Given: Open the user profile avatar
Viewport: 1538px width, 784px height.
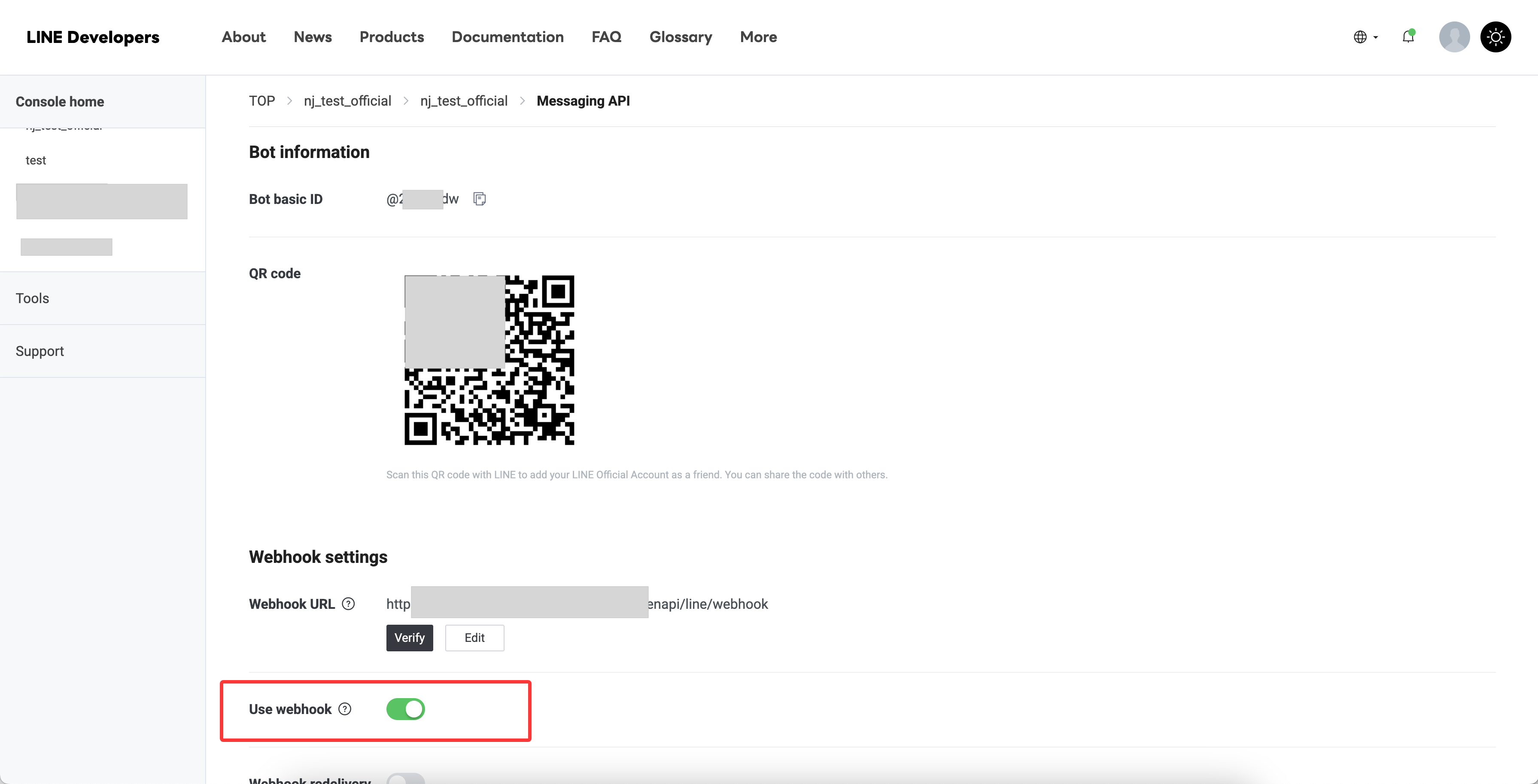Looking at the screenshot, I should coord(1454,37).
